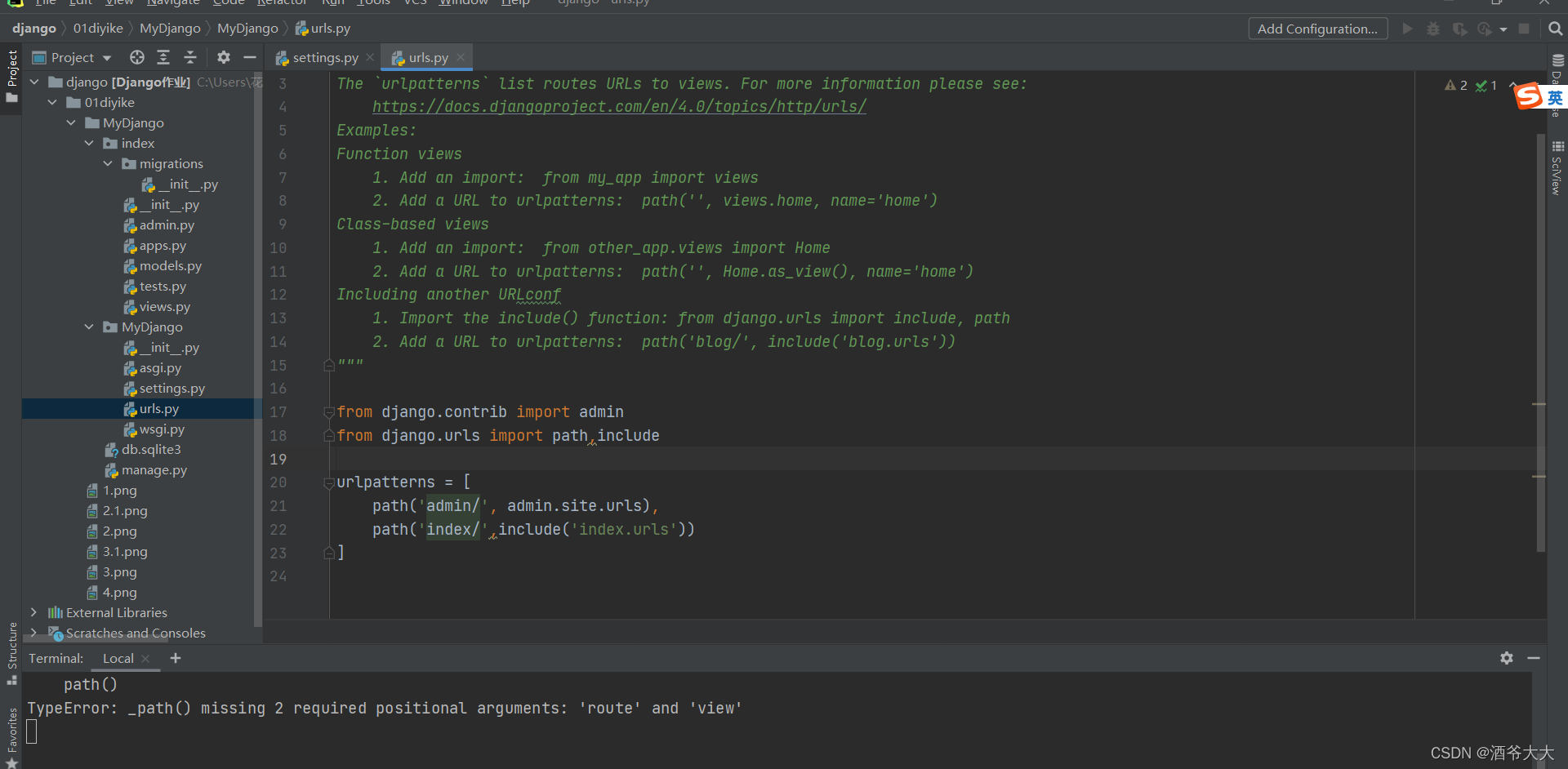Viewport: 1568px width, 769px height.
Task: Click line number 22 in gutter
Action: tap(278, 530)
